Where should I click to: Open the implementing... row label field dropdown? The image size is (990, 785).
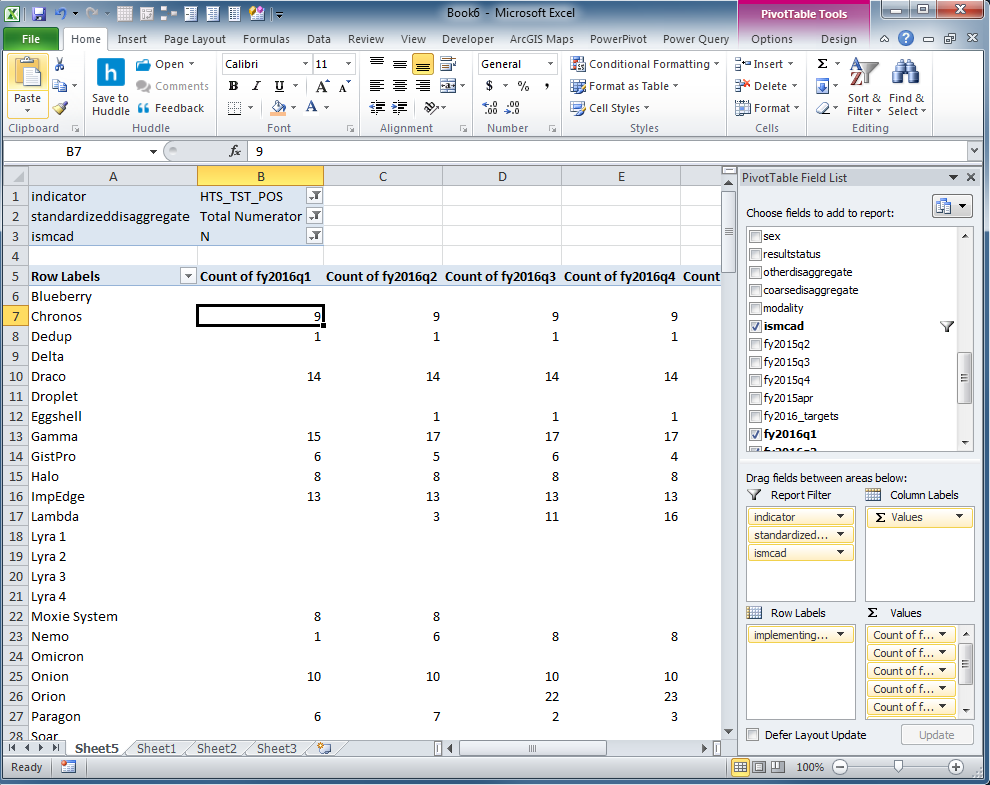pos(840,634)
